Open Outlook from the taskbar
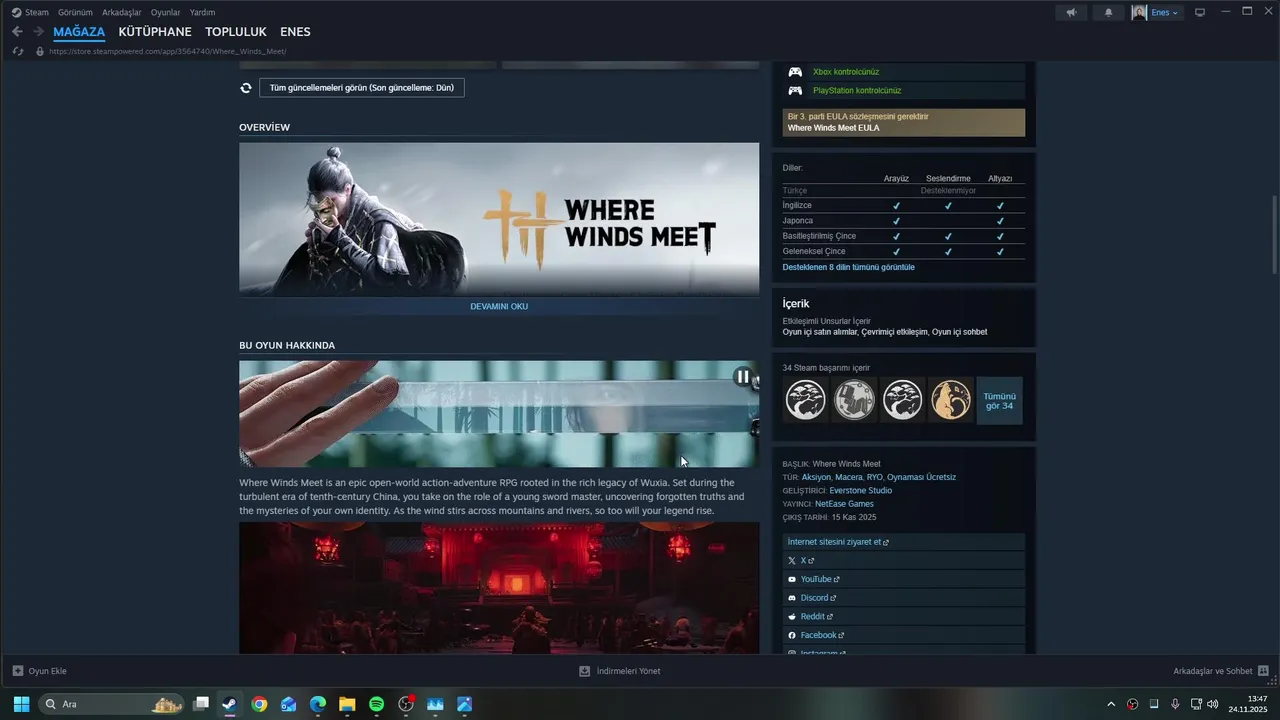Screen dimensions: 1280x720 [288, 704]
